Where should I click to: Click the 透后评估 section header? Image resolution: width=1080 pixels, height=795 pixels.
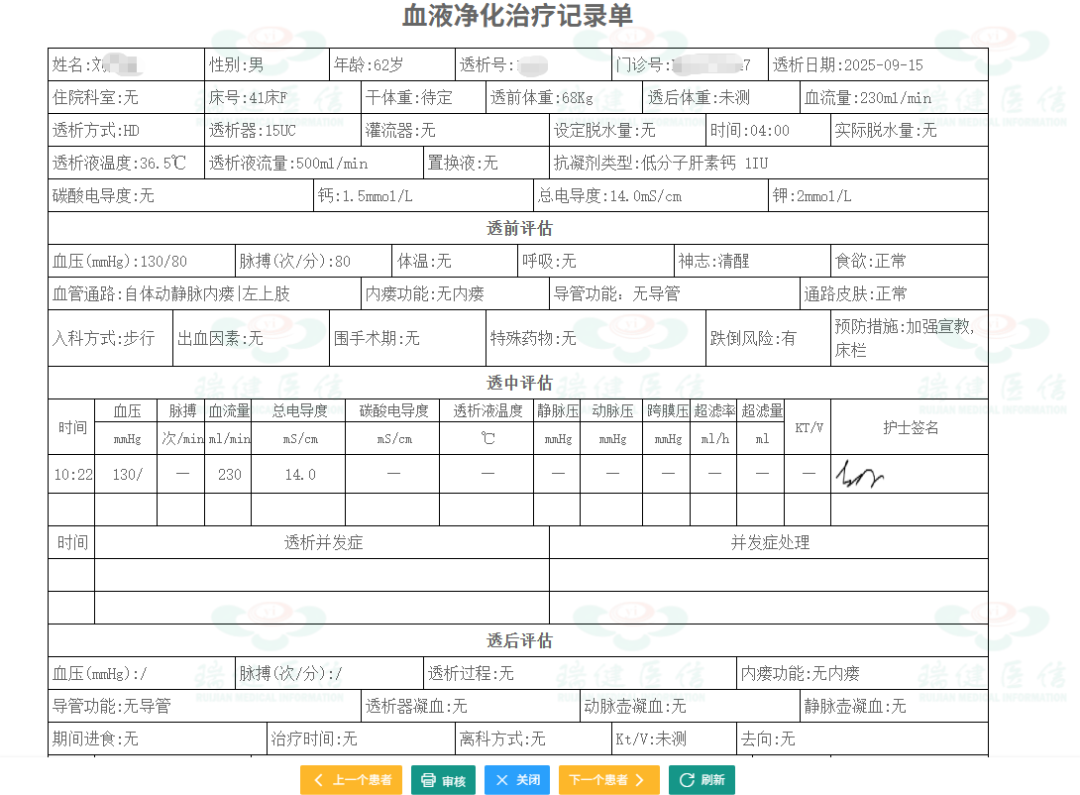pyautogui.click(x=519, y=640)
